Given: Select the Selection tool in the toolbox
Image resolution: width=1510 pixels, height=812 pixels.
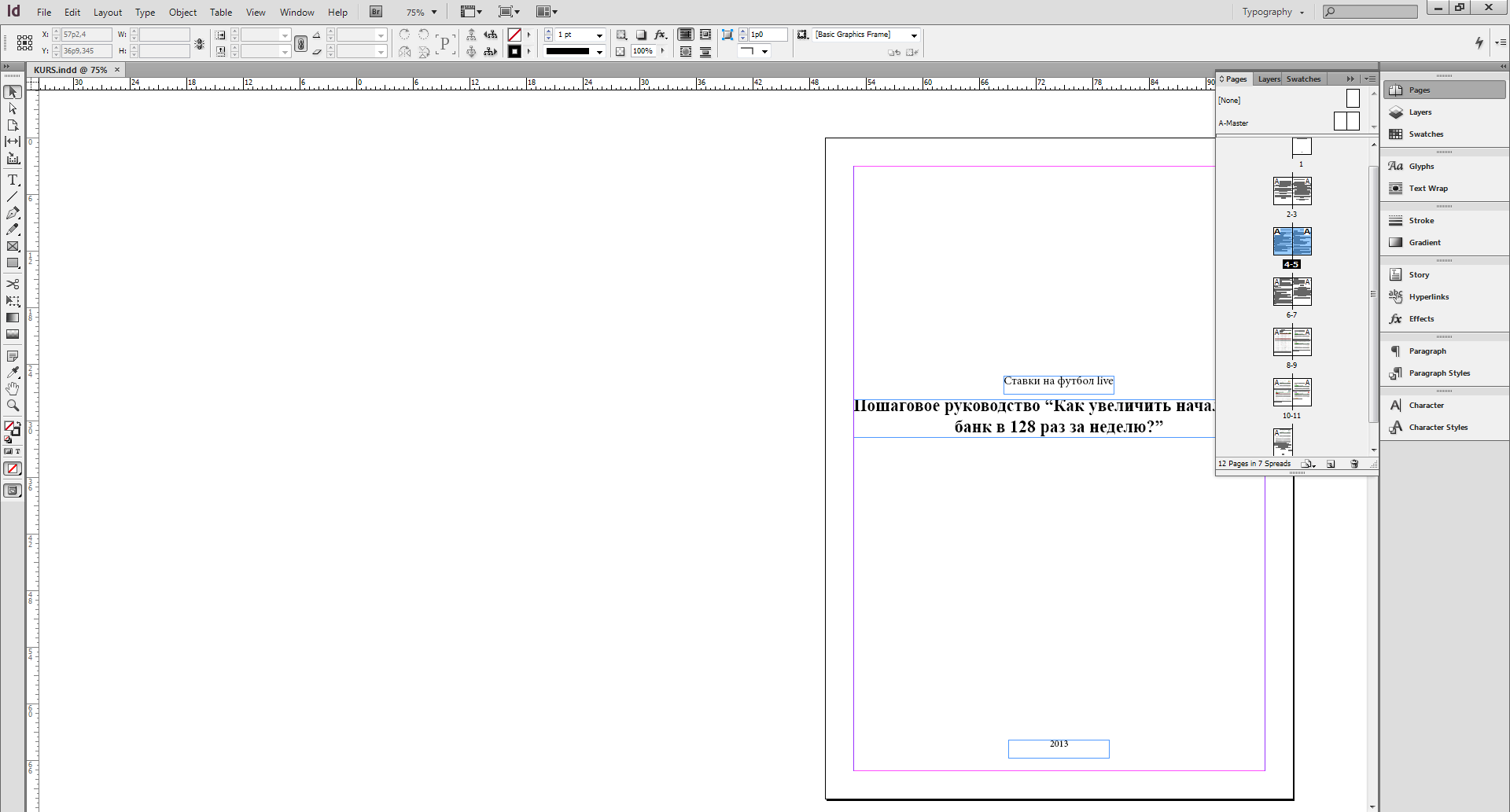Looking at the screenshot, I should [13, 92].
